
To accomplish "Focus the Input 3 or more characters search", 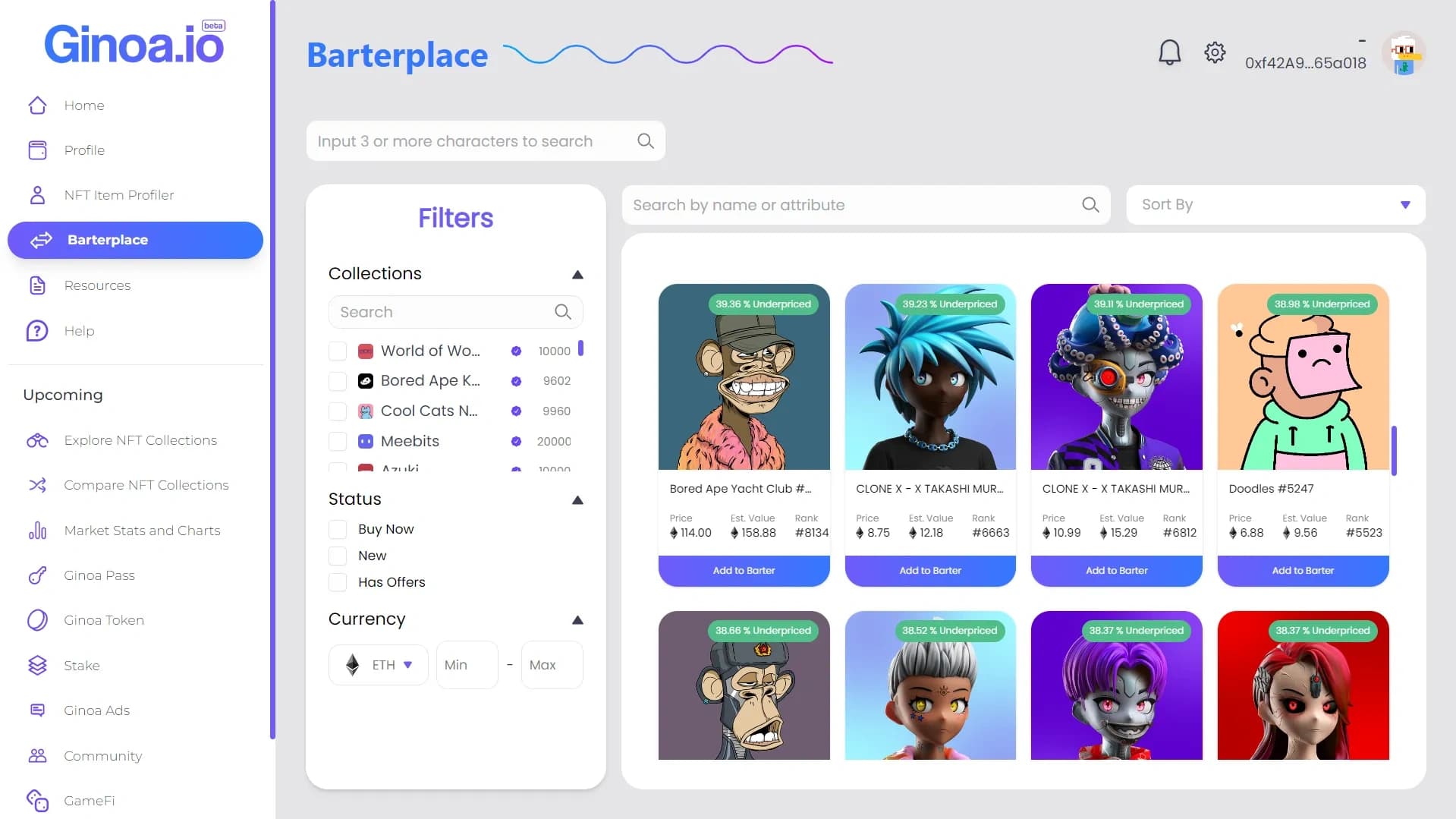I will coord(486,141).
